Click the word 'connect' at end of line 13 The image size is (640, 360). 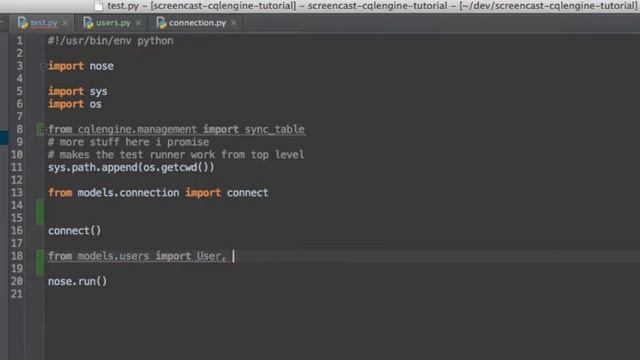tap(247, 193)
